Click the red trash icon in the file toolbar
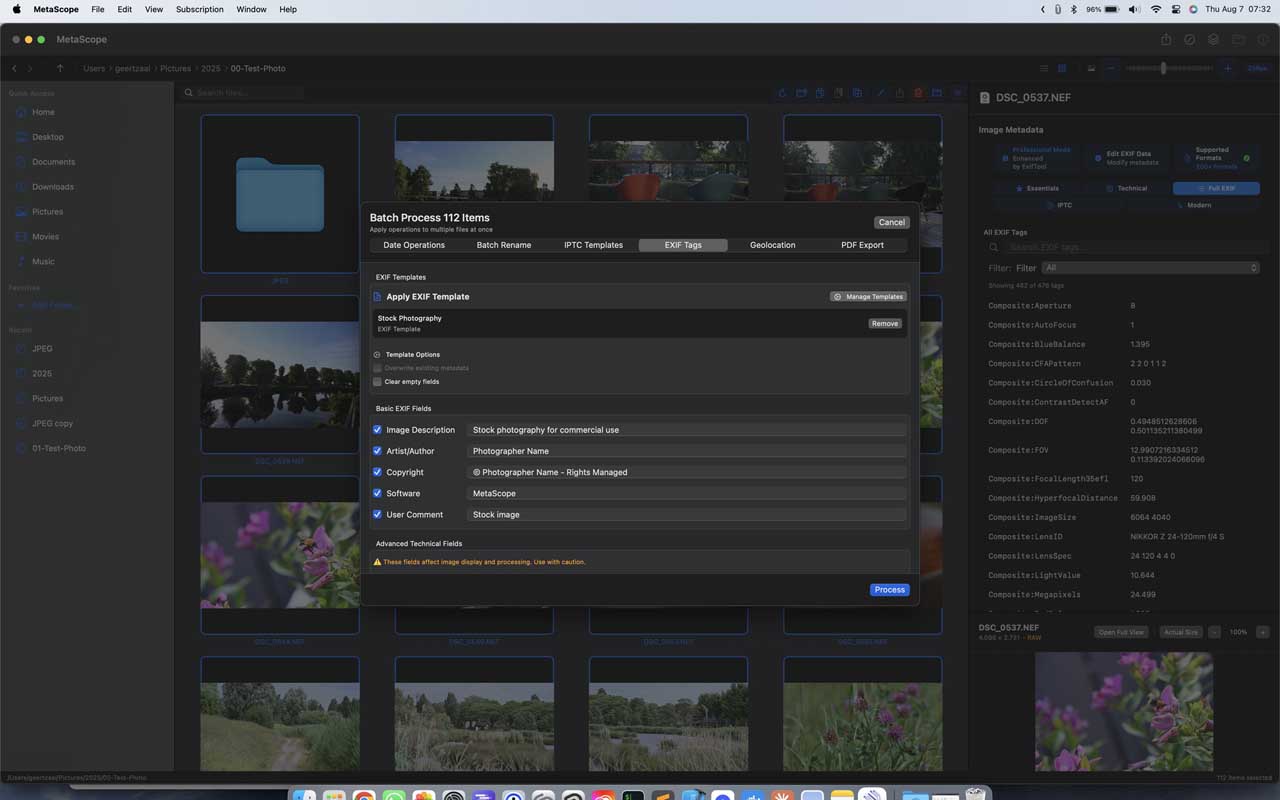The width and height of the screenshot is (1280, 800). click(918, 93)
